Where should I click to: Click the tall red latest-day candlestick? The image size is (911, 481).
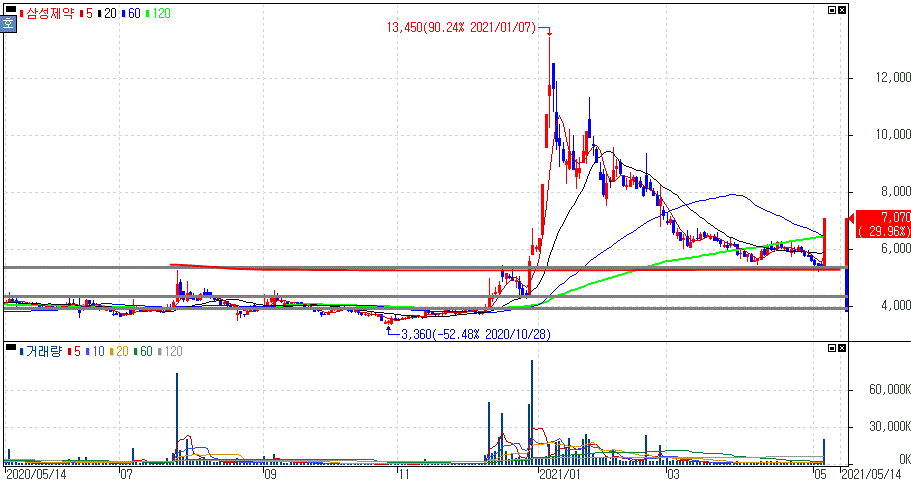coord(824,242)
